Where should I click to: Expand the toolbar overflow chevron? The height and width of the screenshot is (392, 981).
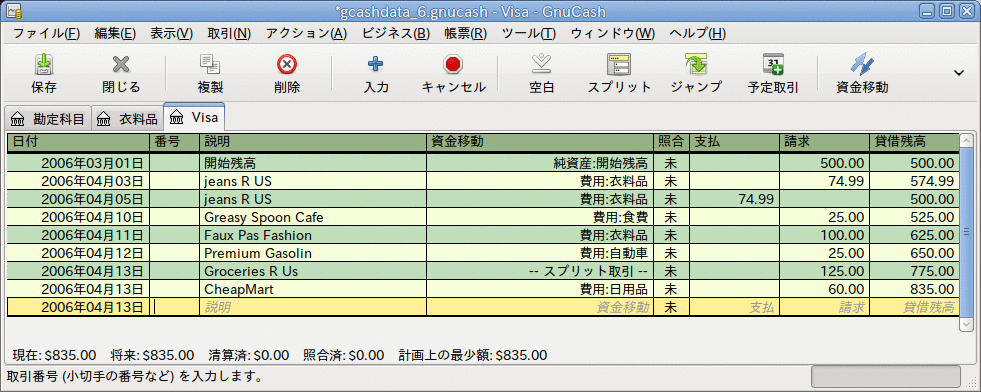(x=958, y=73)
